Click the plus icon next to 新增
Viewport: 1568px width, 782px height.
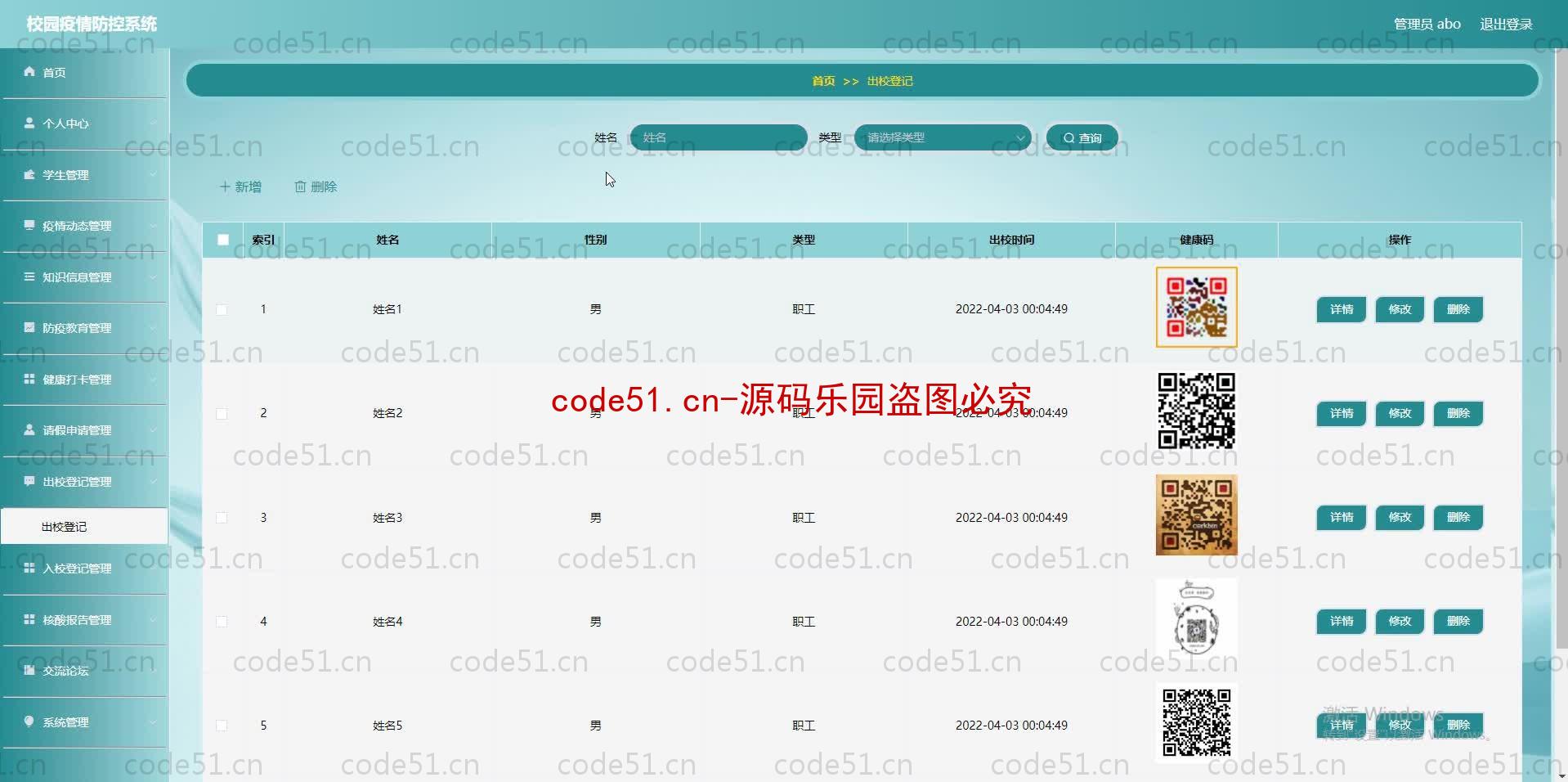tap(225, 187)
